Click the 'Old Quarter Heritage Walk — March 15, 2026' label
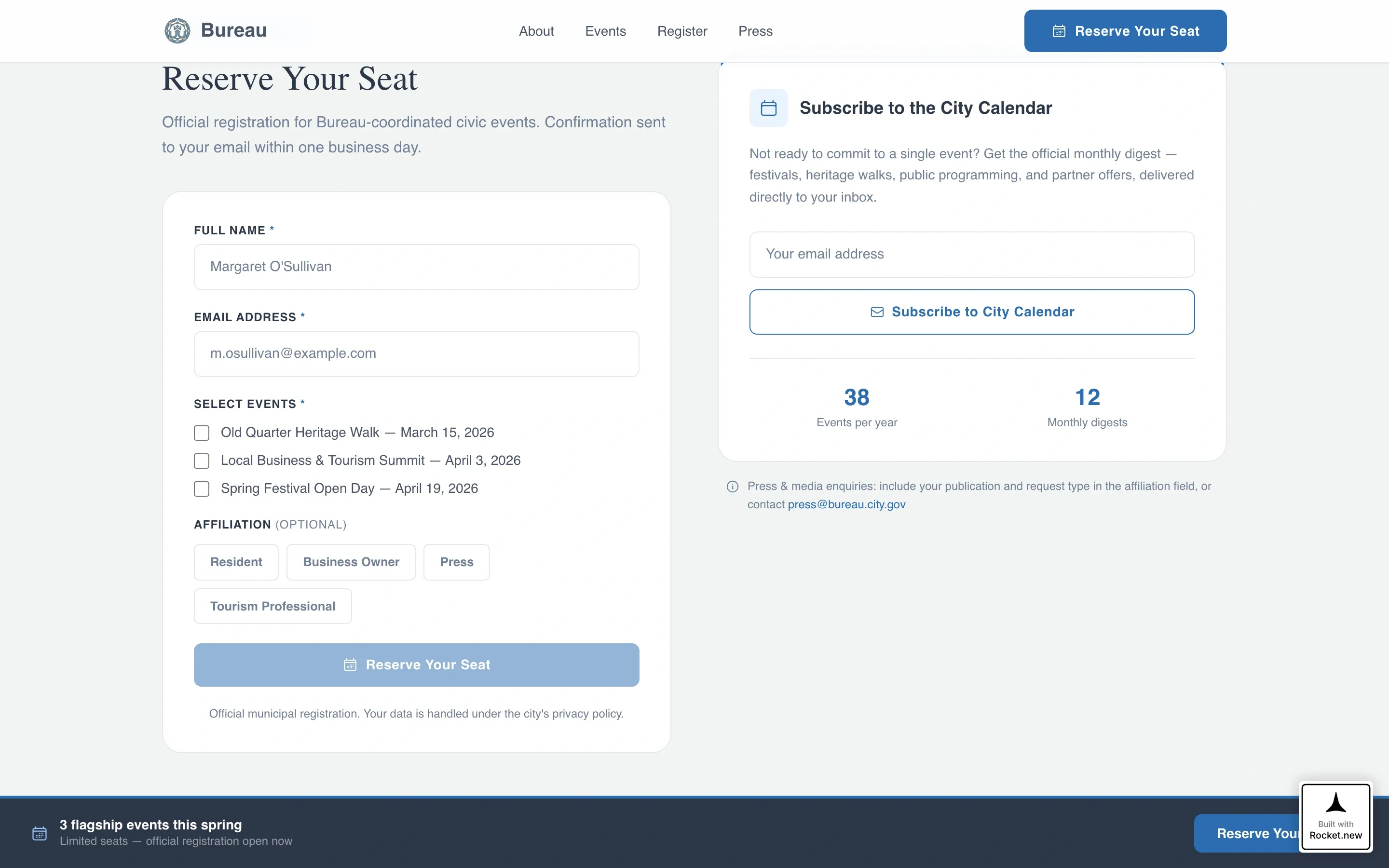Screen dimensions: 1389x868 point(357,432)
